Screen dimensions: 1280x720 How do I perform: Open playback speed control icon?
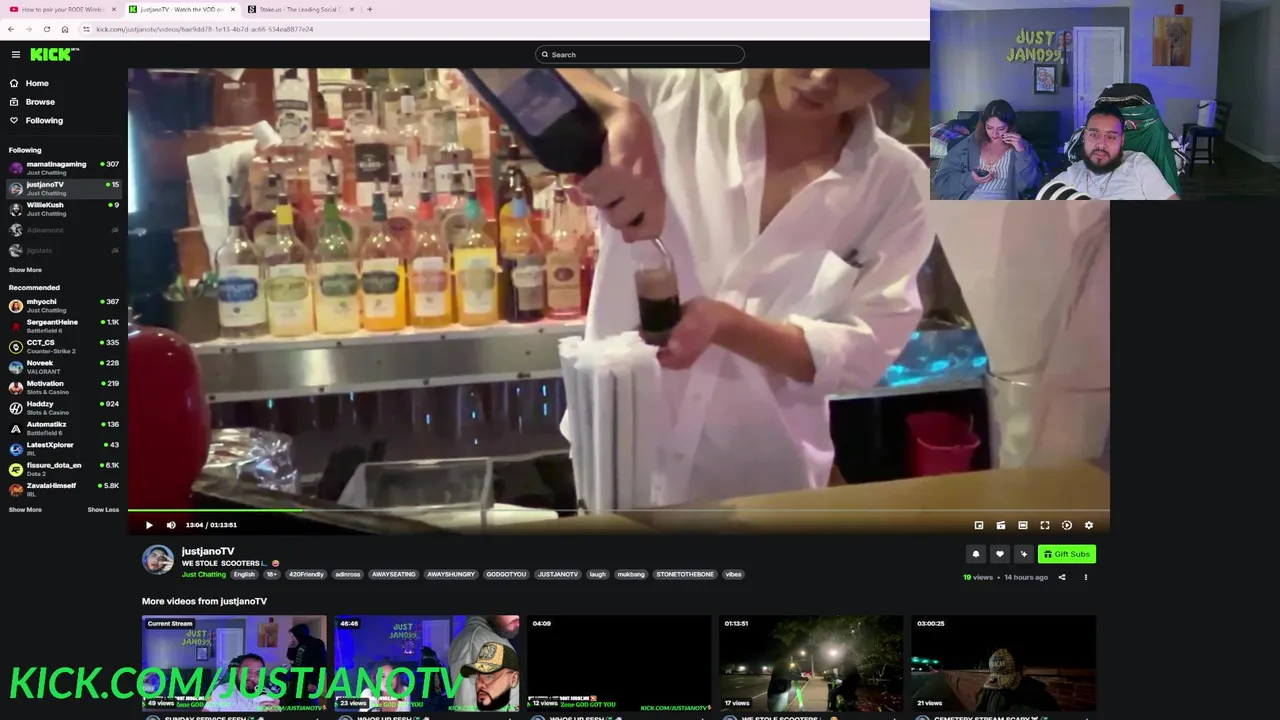pyautogui.click(x=1067, y=525)
